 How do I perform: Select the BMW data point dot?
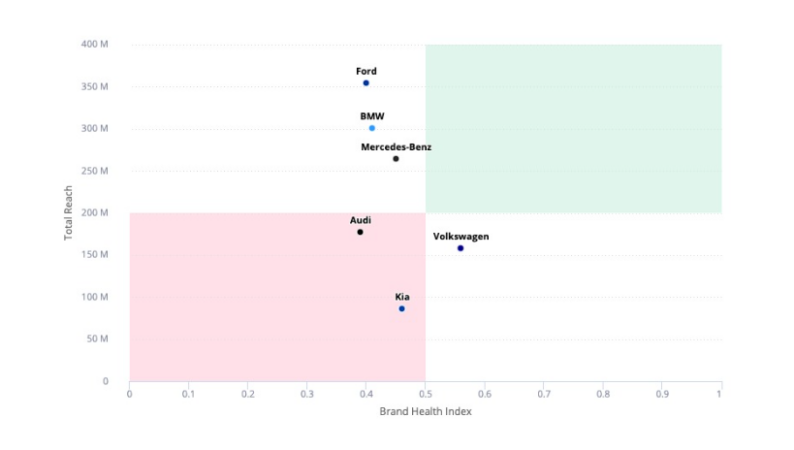372,128
